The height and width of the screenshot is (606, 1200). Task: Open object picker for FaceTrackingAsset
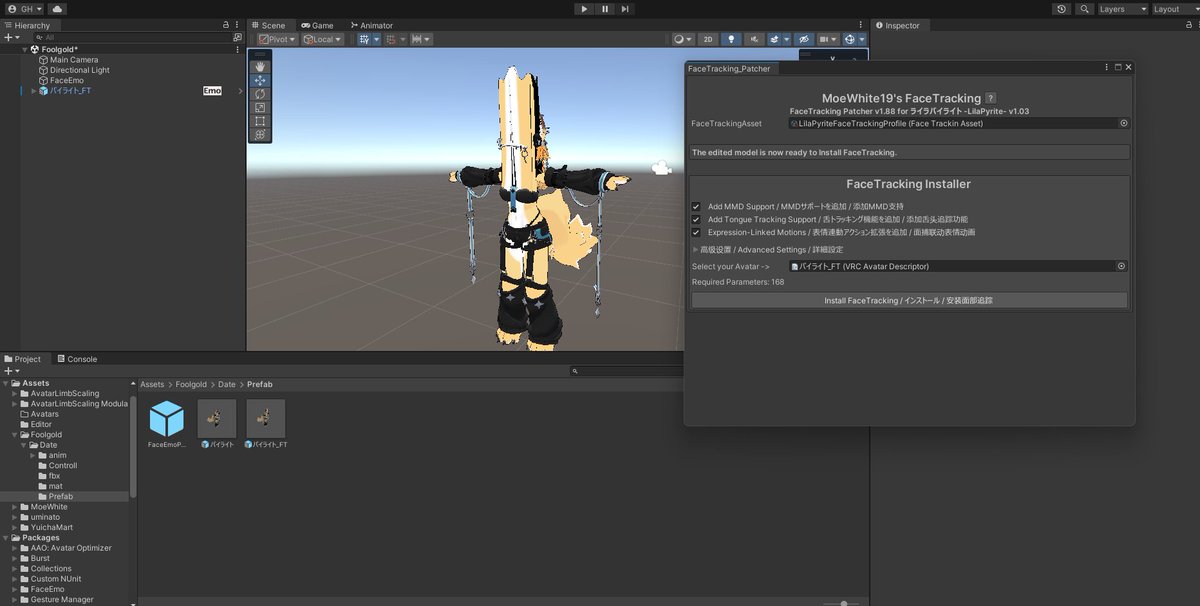coord(1123,123)
